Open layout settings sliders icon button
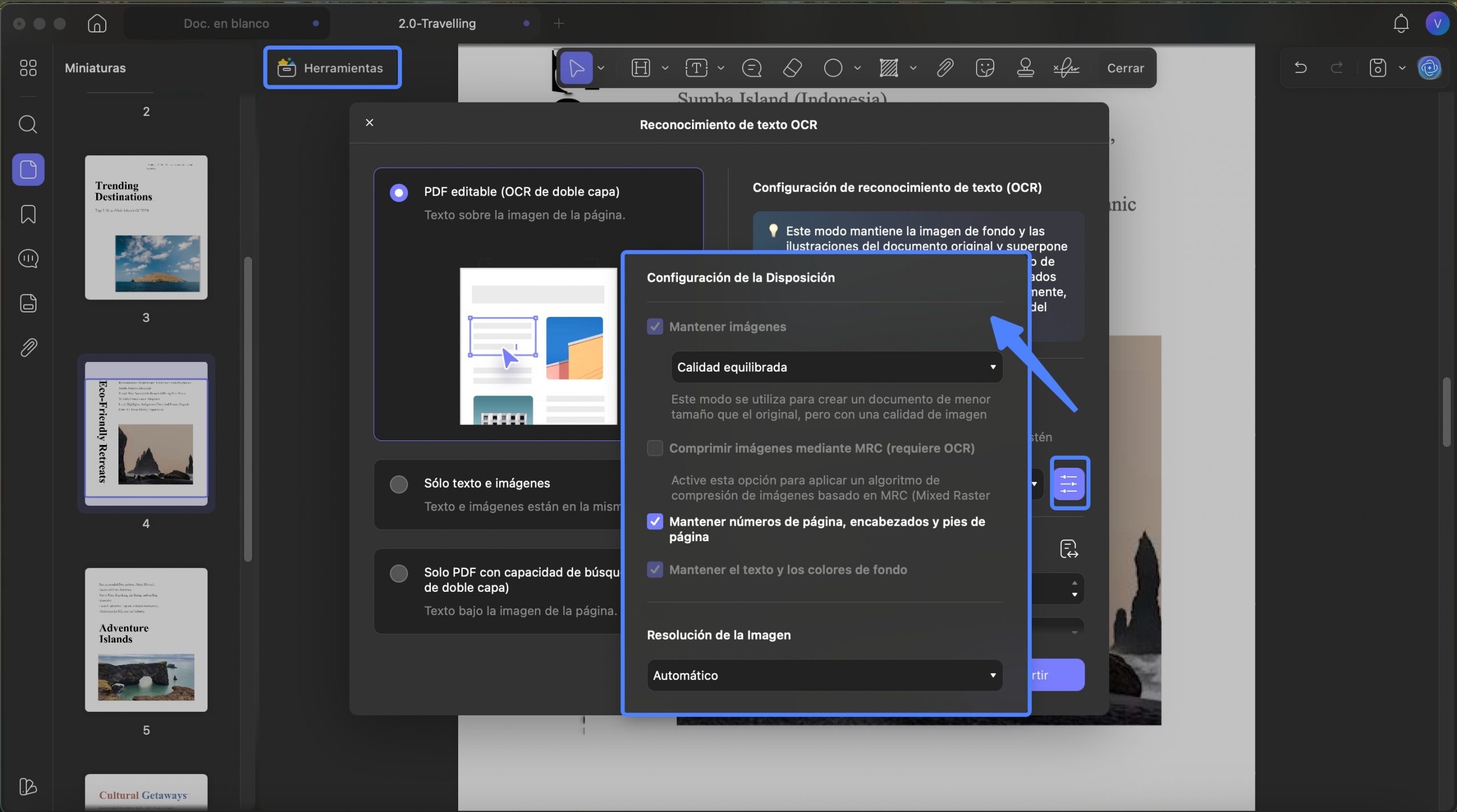 [x=1069, y=483]
